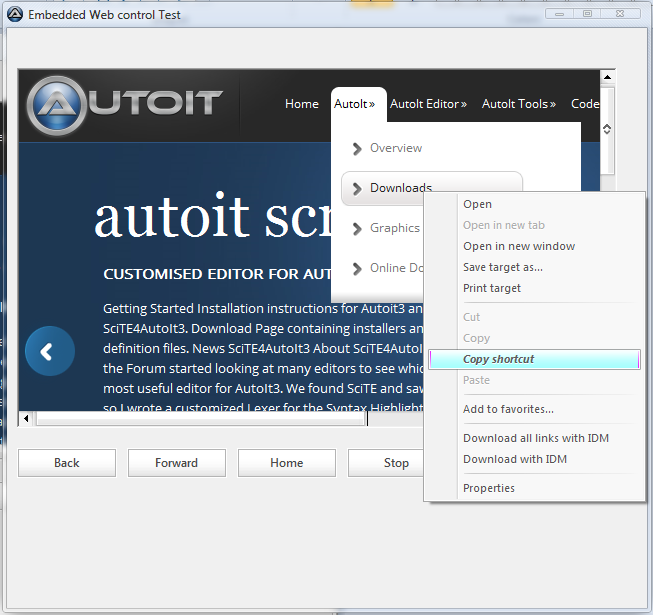Maximize the Embedded Web control Test window
The width and height of the screenshot is (653, 615).
[x=587, y=14]
